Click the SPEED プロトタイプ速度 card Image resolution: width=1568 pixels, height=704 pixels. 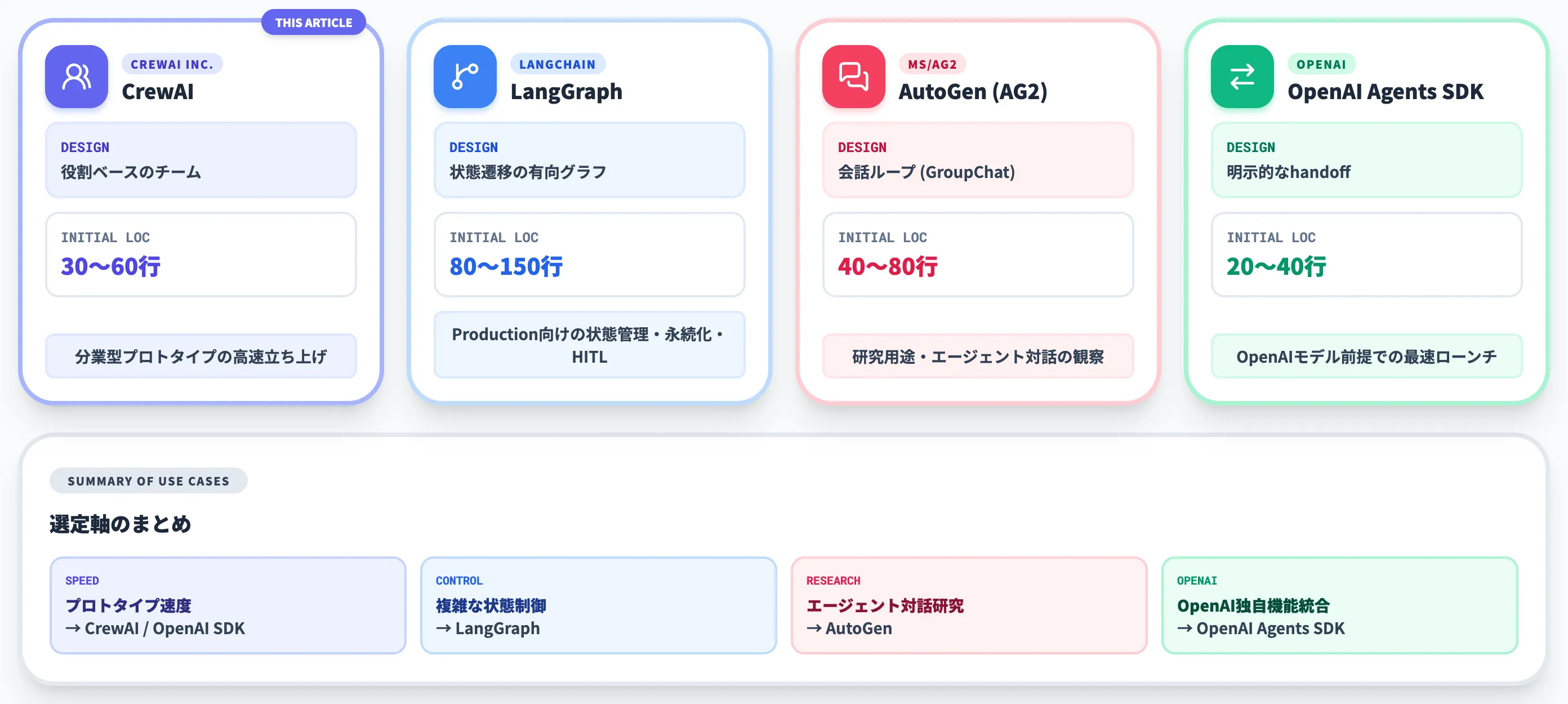pyautogui.click(x=228, y=605)
